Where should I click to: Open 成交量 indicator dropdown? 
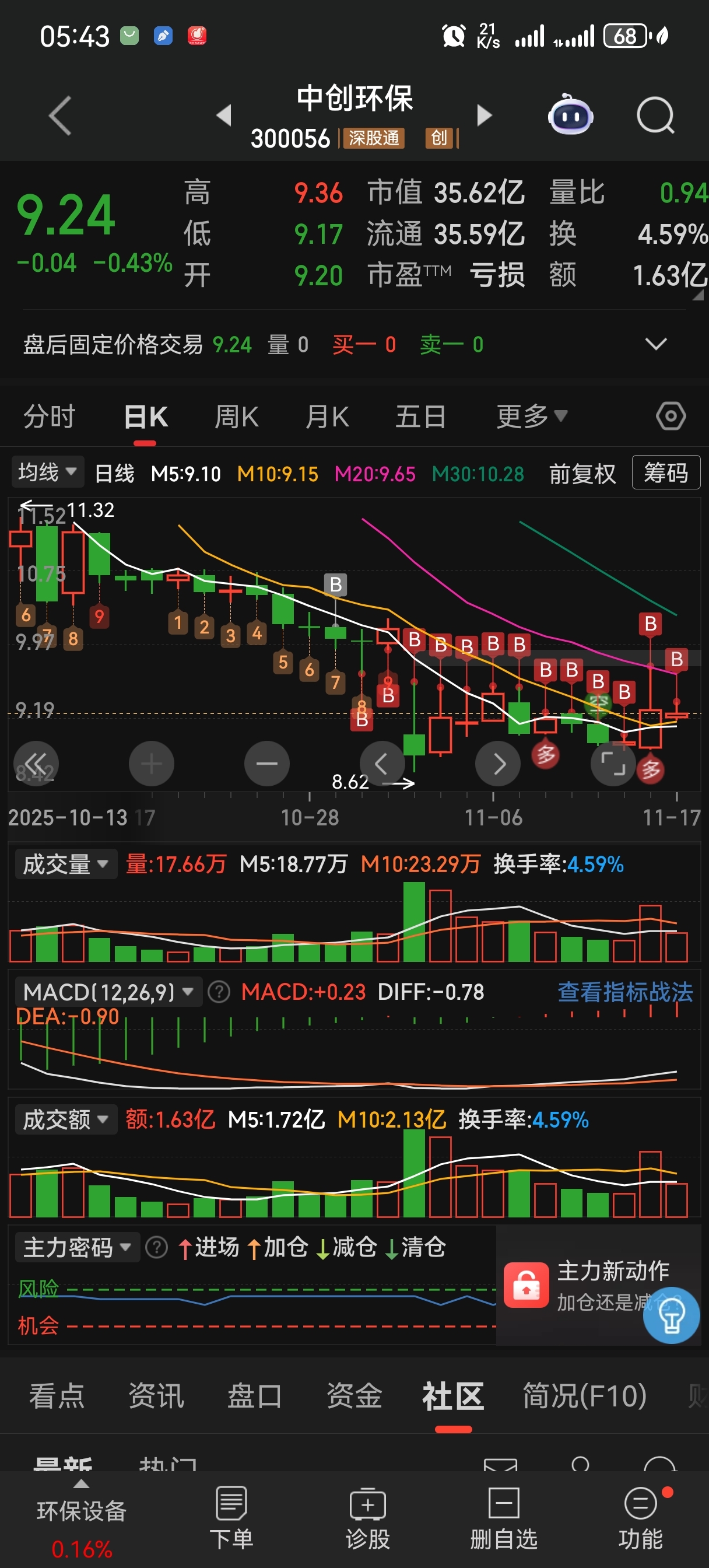pyautogui.click(x=65, y=864)
